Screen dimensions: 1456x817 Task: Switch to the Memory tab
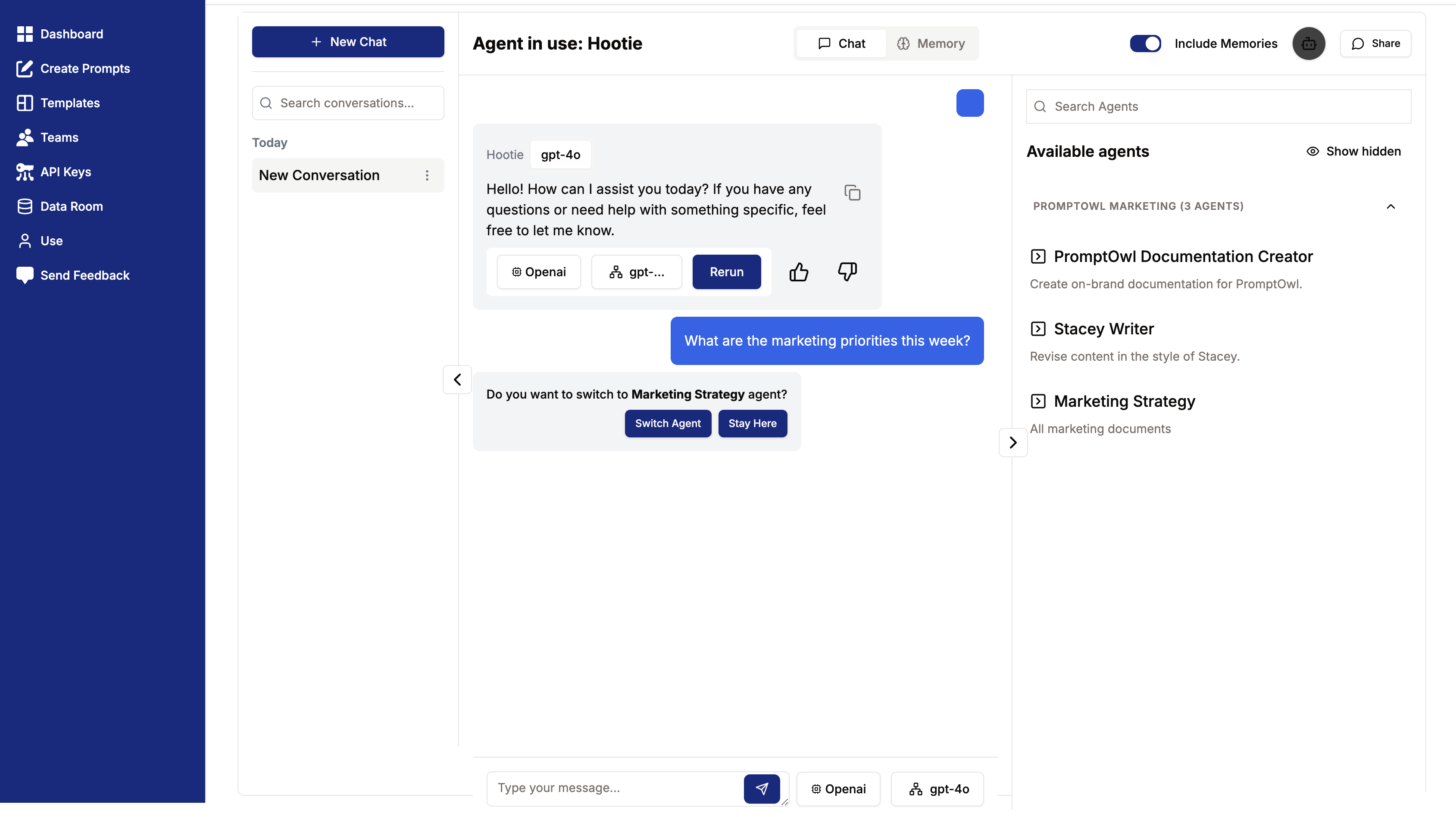click(x=931, y=44)
